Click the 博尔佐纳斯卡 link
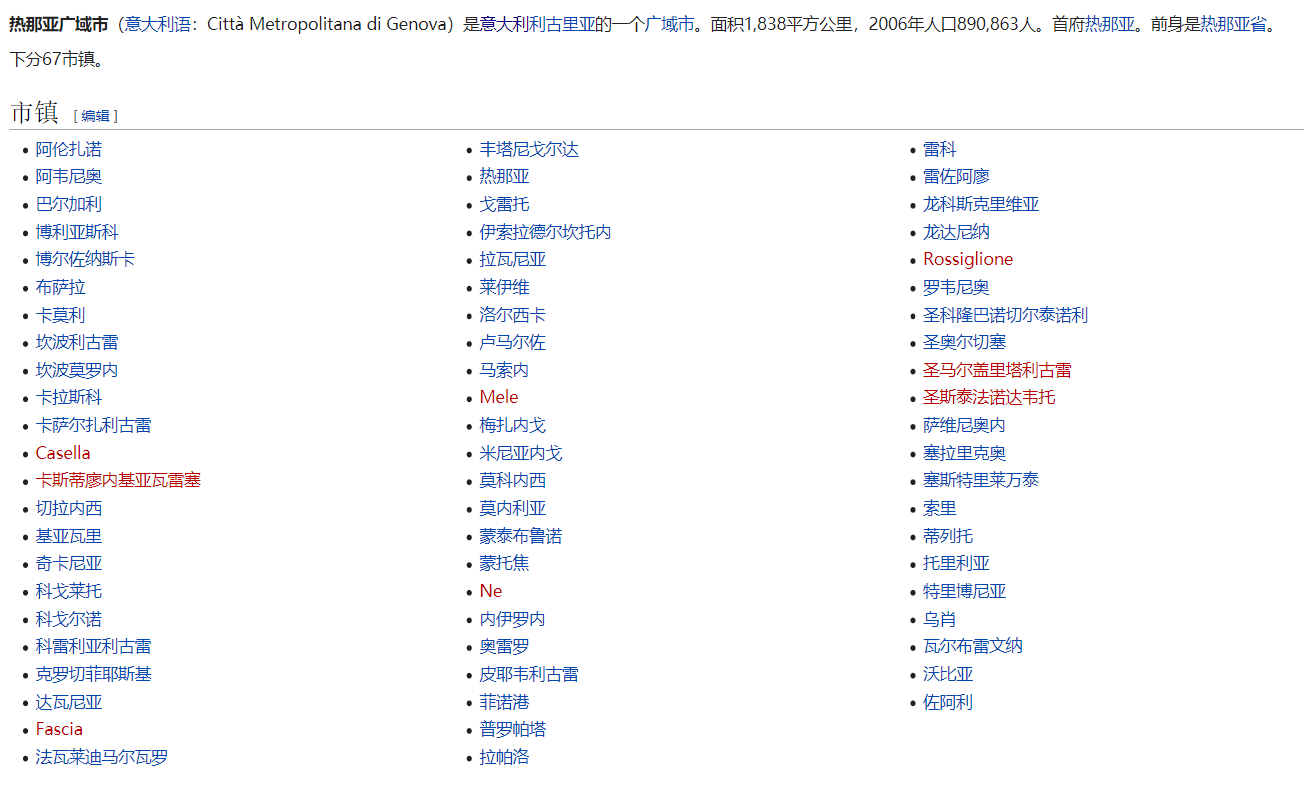The image size is (1304, 788). pyautogui.click(x=85, y=260)
